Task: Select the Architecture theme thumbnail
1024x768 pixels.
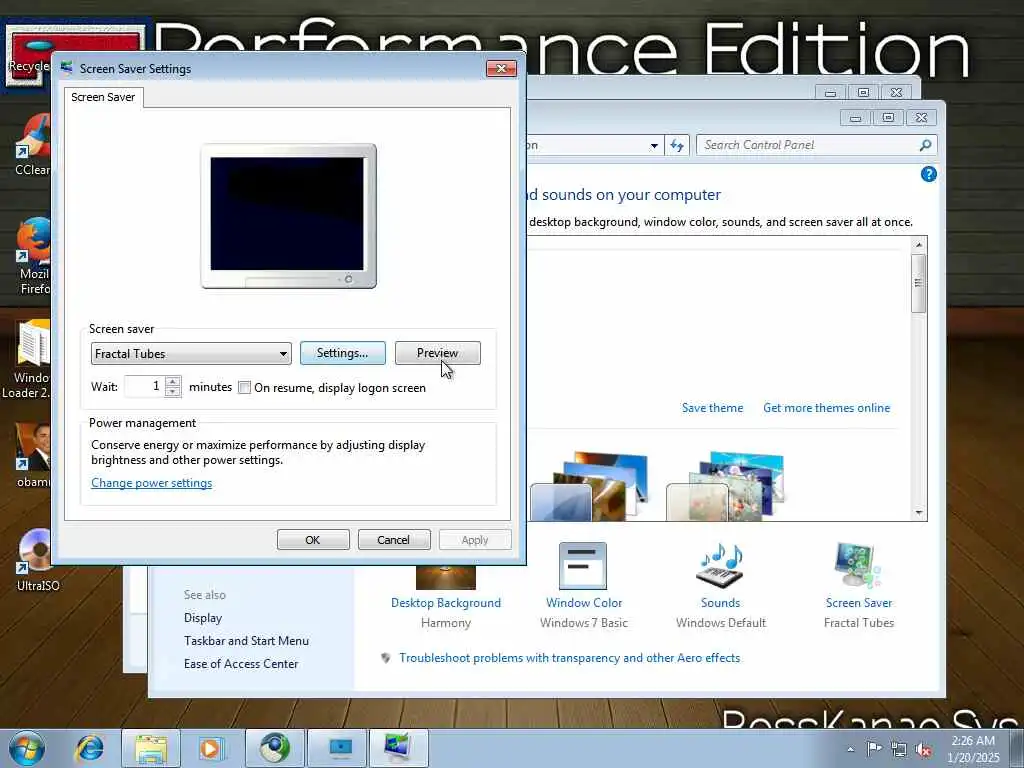Action: point(589,487)
